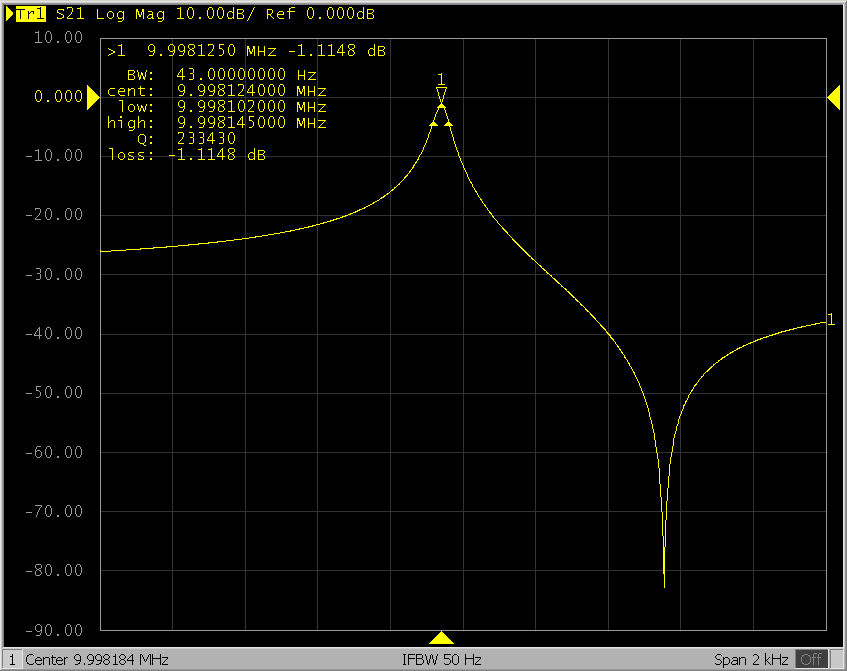Open the S21 measurement parameter selection
Screen dimensions: 847x671
70,15
